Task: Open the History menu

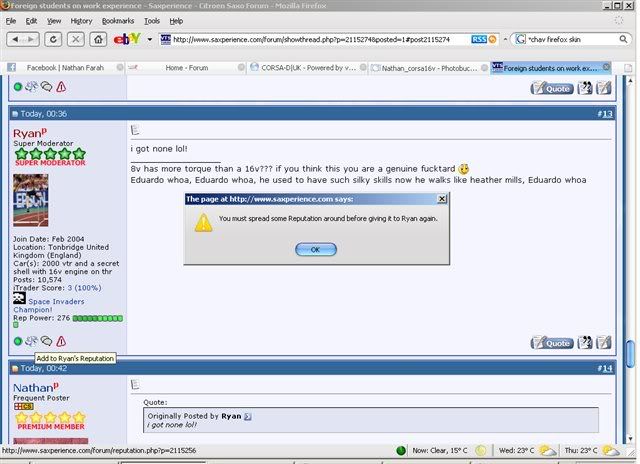Action: coord(82,20)
